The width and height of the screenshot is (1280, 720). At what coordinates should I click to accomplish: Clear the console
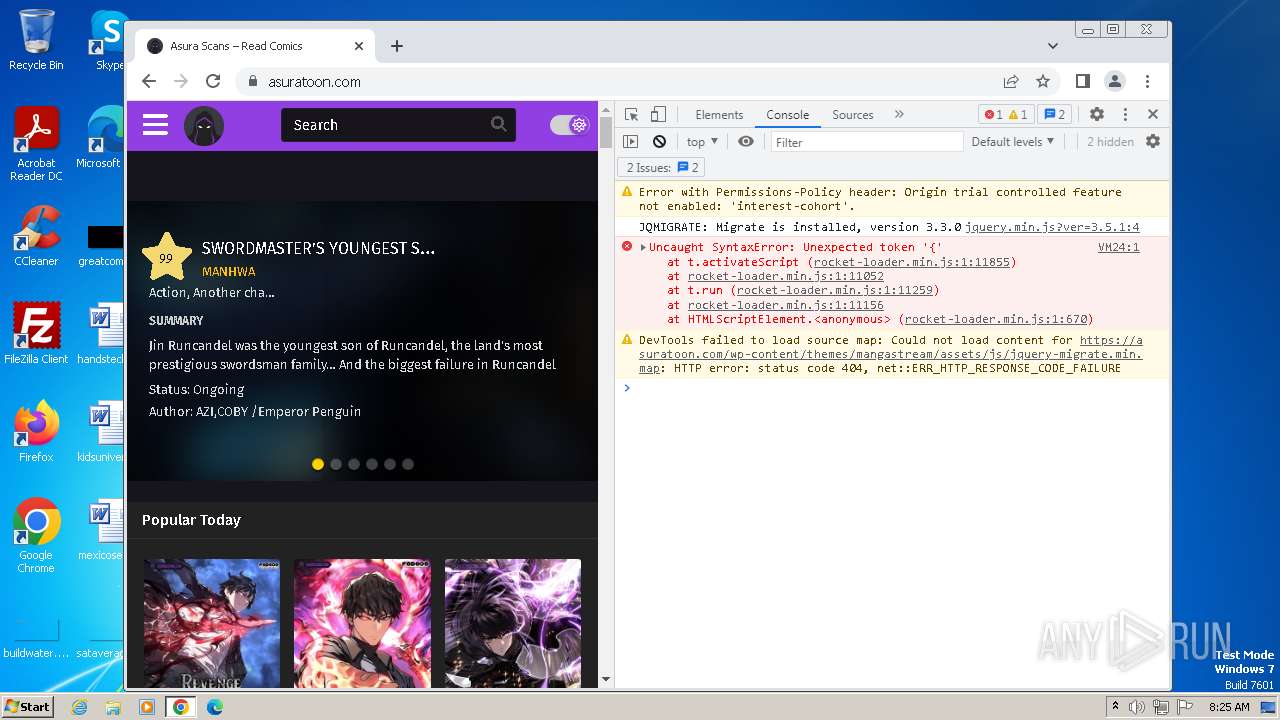point(659,142)
